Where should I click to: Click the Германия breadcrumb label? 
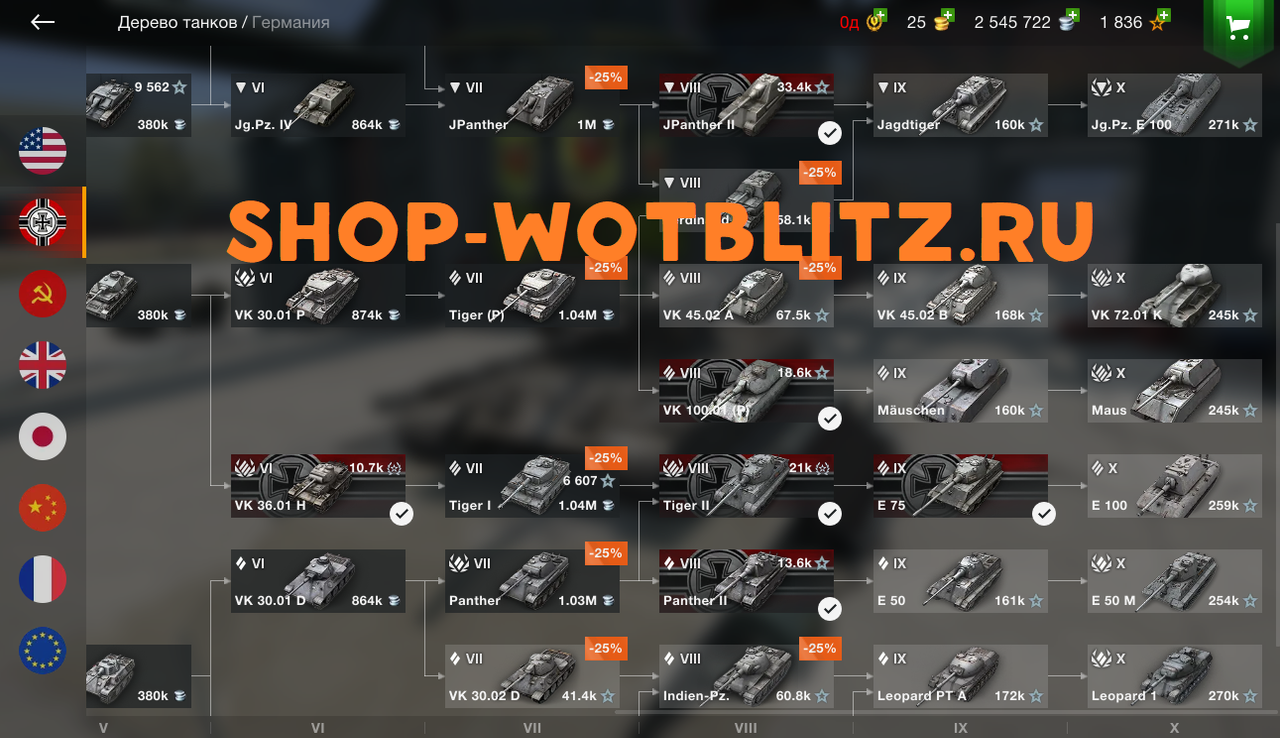coord(290,22)
